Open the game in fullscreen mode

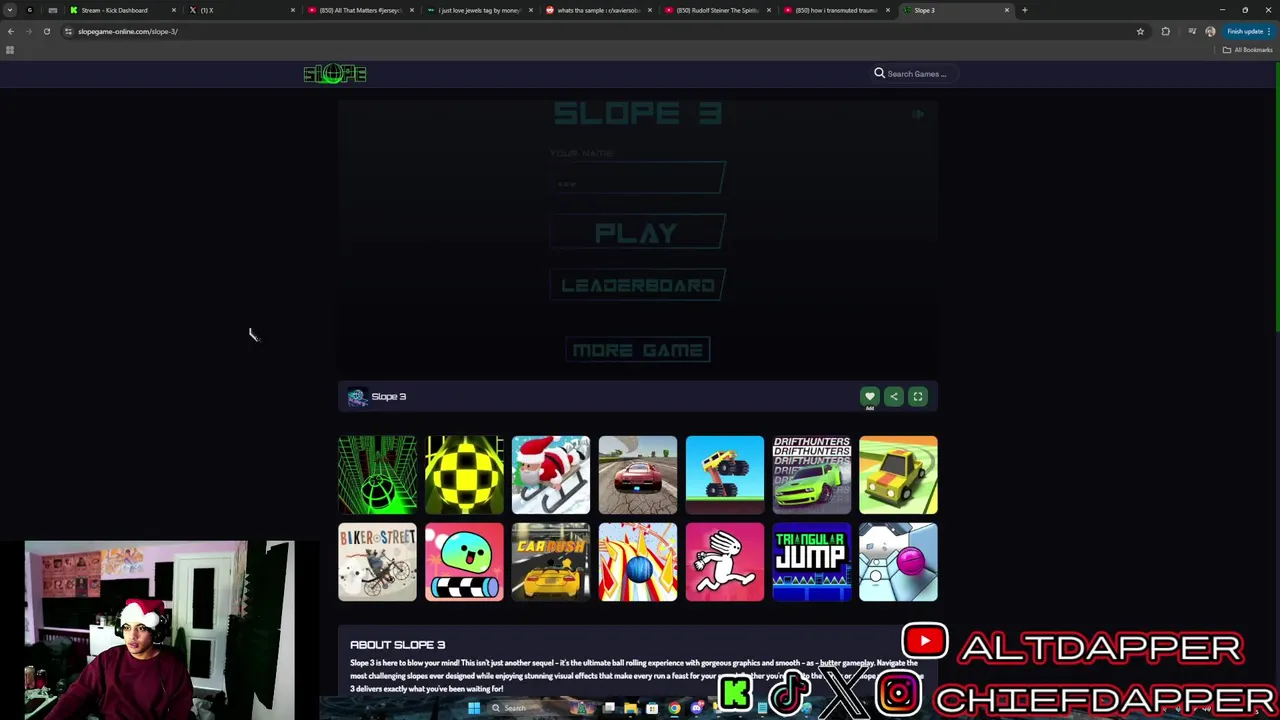(x=918, y=397)
